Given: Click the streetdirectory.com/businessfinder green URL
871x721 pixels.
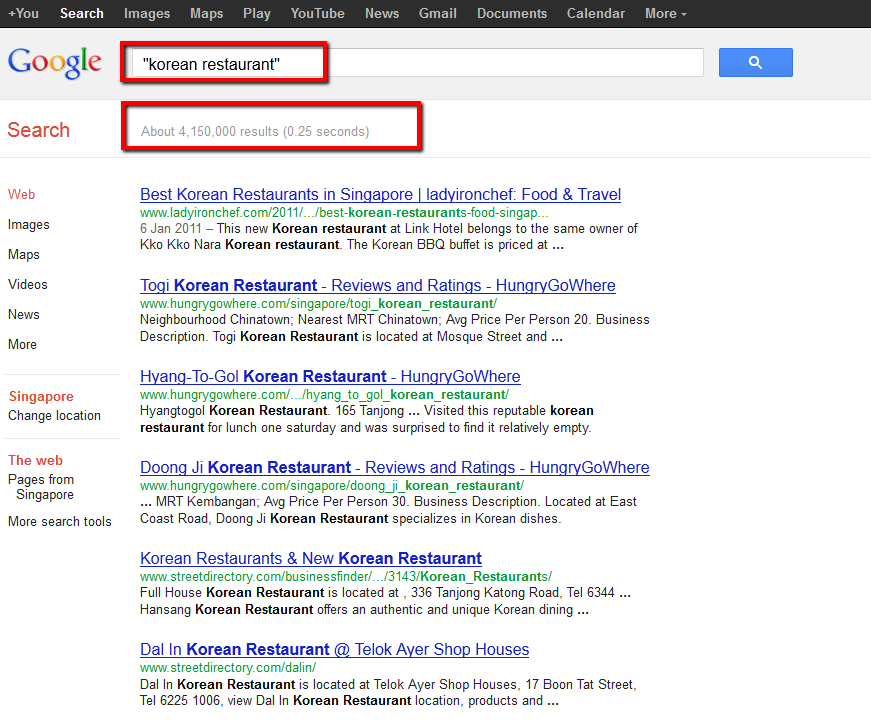Looking at the screenshot, I should [346, 577].
